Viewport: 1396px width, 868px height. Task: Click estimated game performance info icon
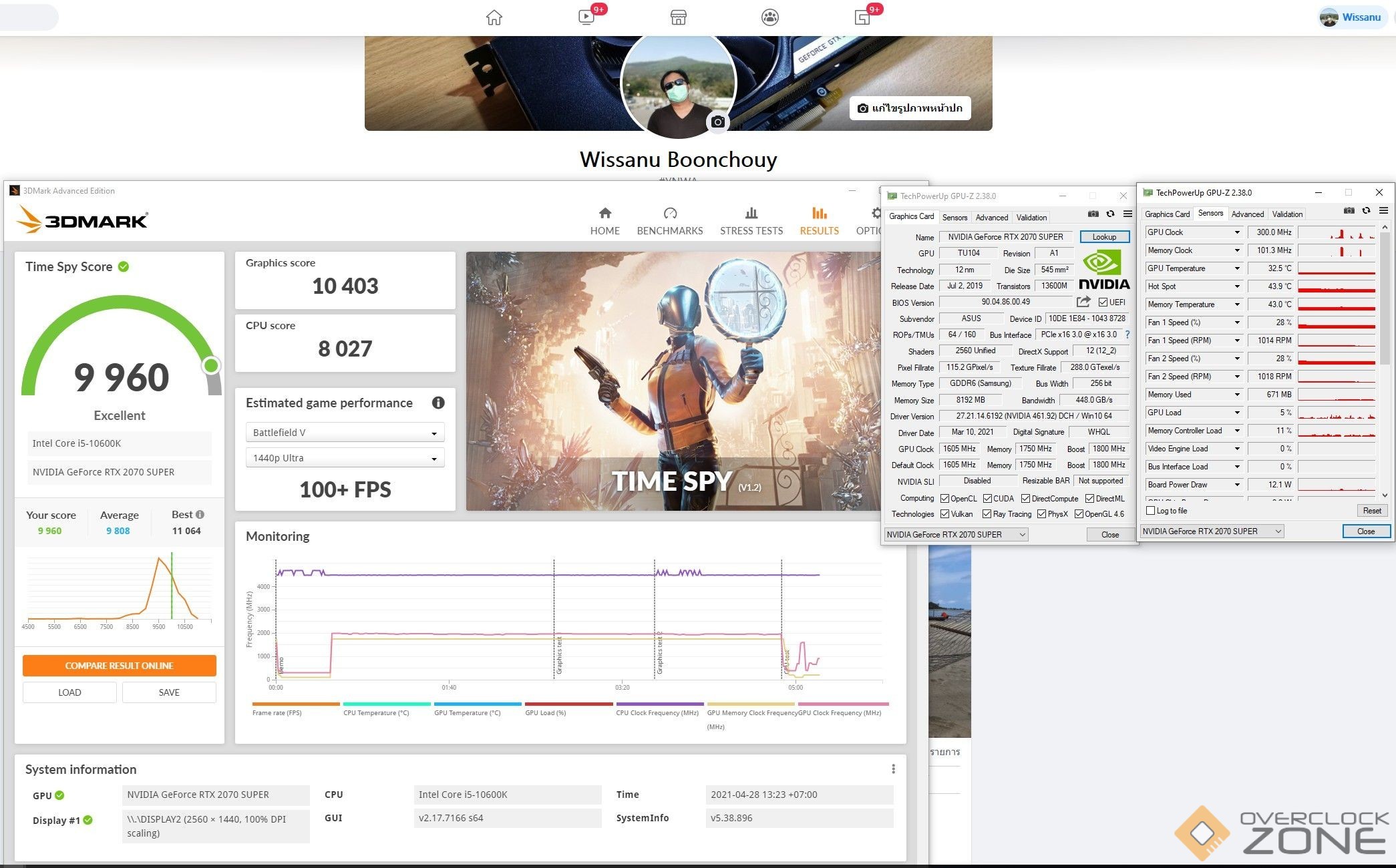point(438,403)
